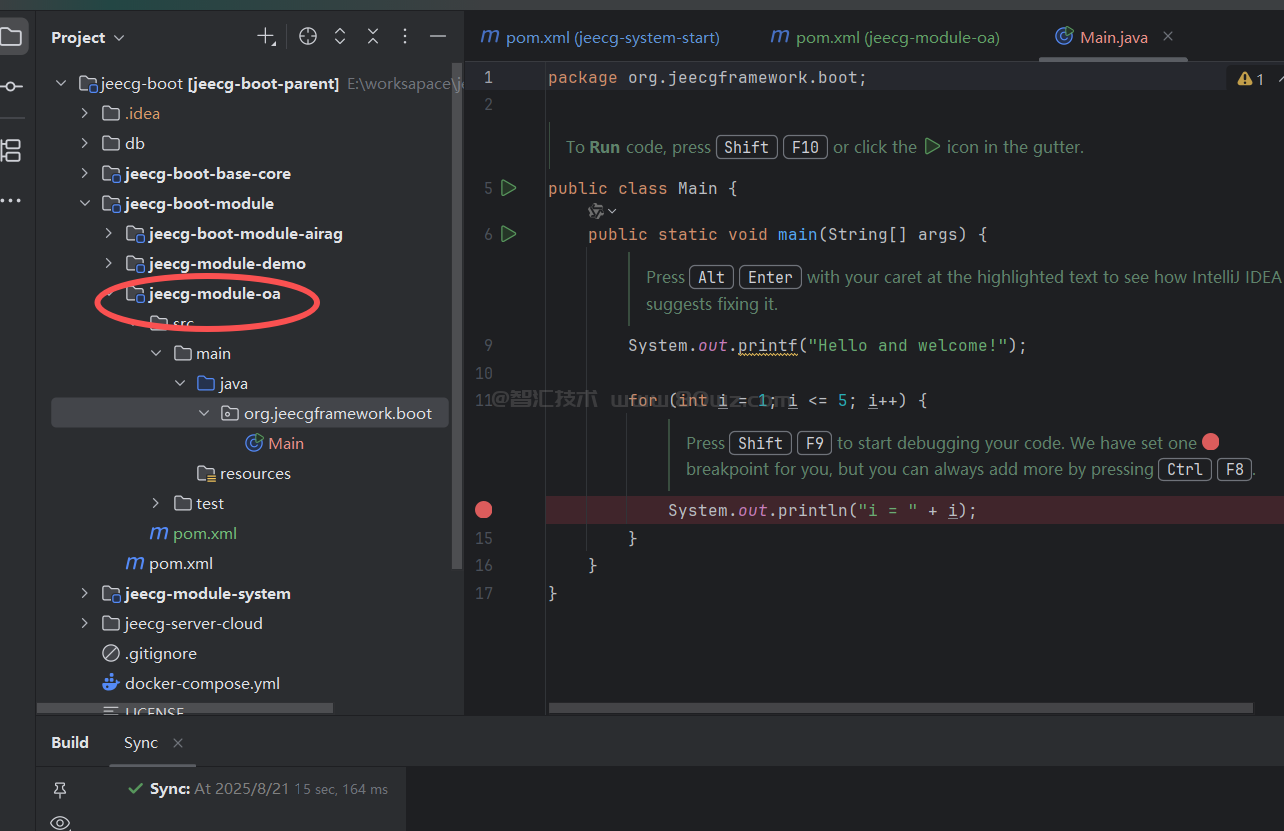Open Project view dropdown
1284x831 pixels.
click(x=88, y=37)
